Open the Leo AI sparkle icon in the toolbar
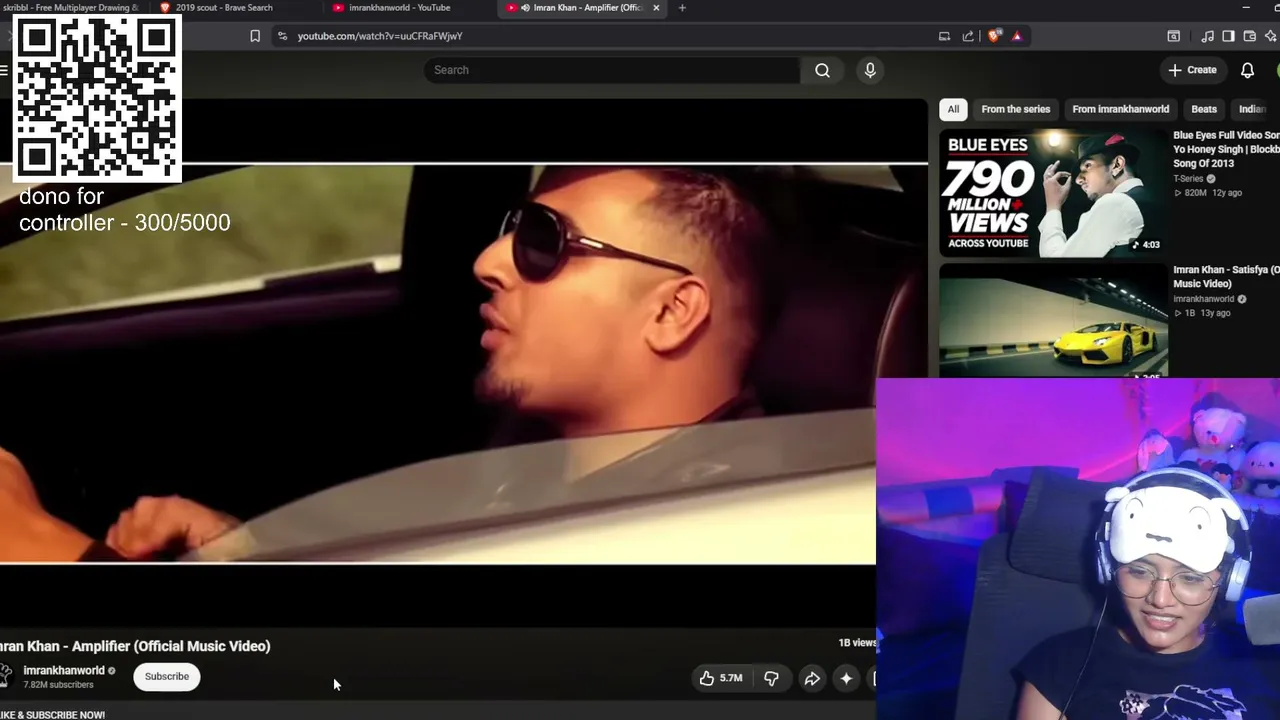 pos(1271,36)
